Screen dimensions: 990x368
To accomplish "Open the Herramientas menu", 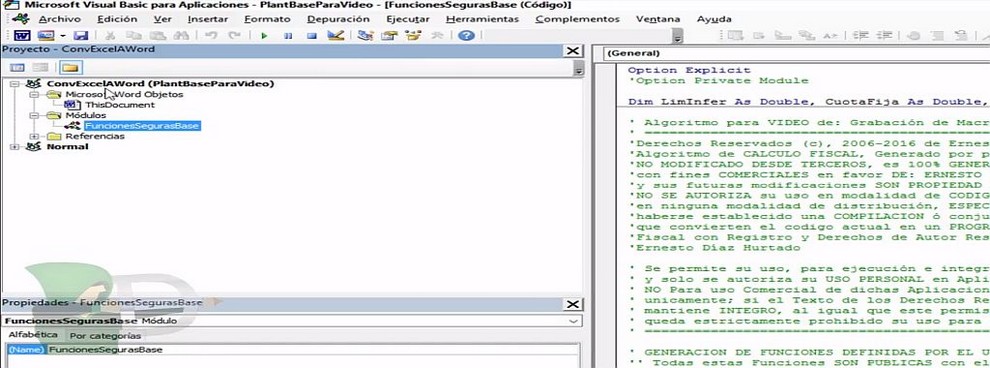I will click(x=482, y=19).
